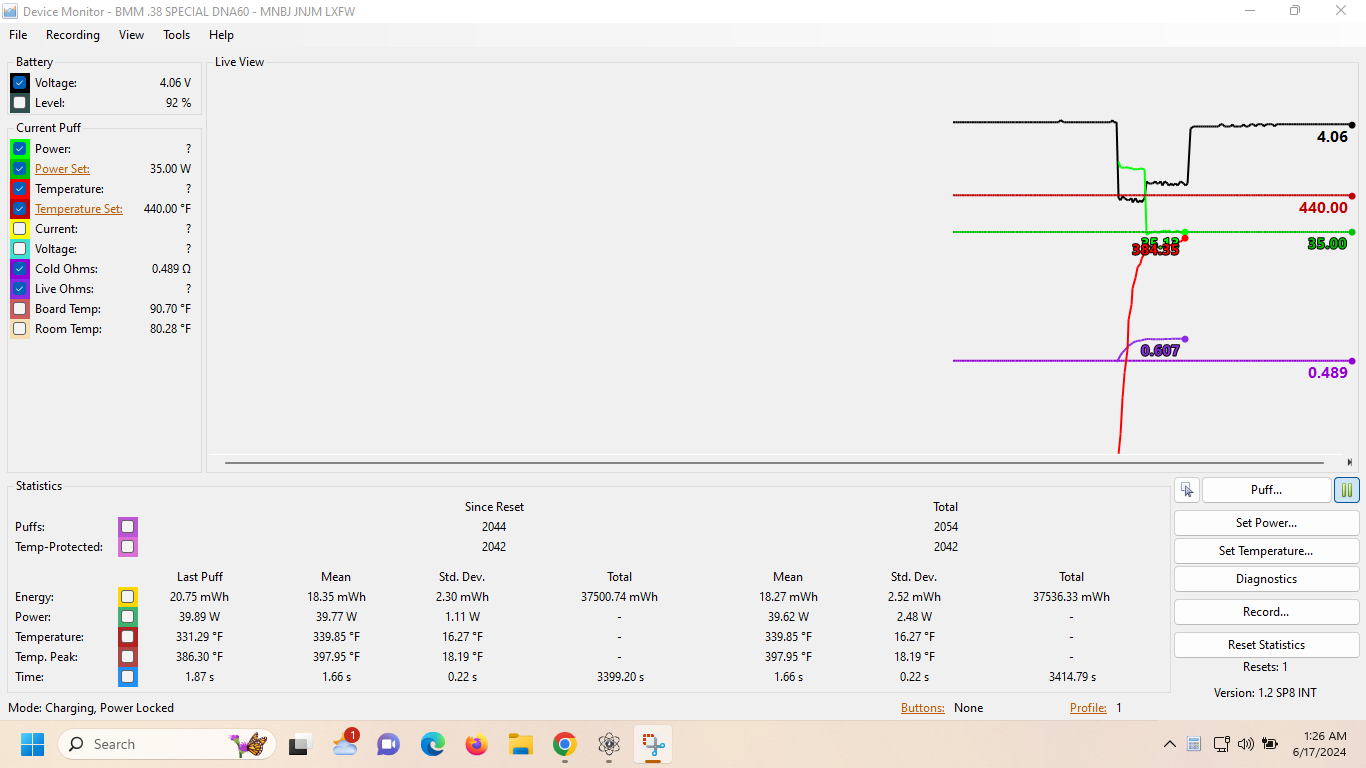Open Google Chrome from the taskbar
The image size is (1366, 768).
coord(565,744)
